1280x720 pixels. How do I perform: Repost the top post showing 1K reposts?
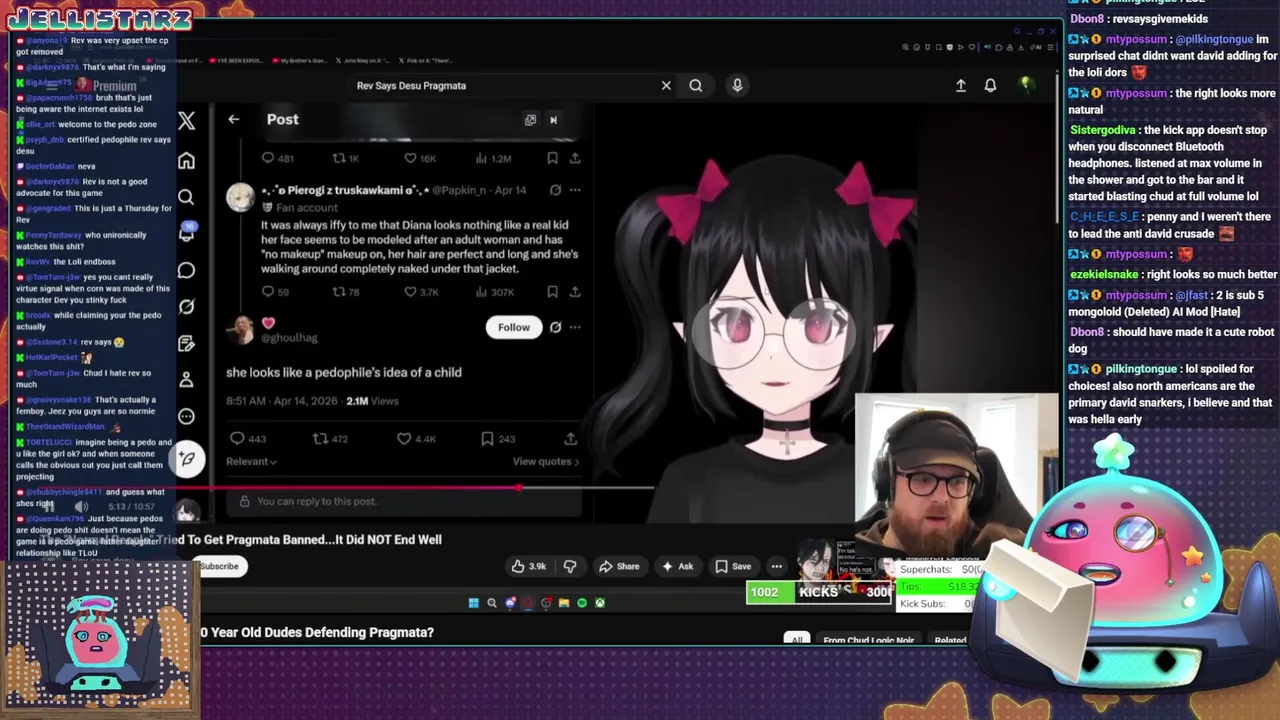[x=345, y=158]
